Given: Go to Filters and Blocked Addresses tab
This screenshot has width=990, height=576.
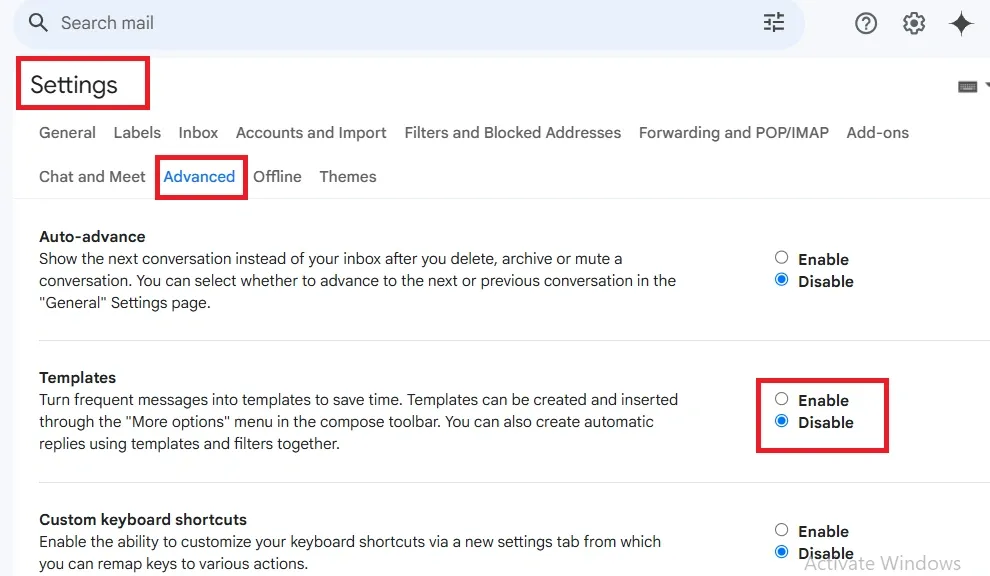Looking at the screenshot, I should [512, 133].
